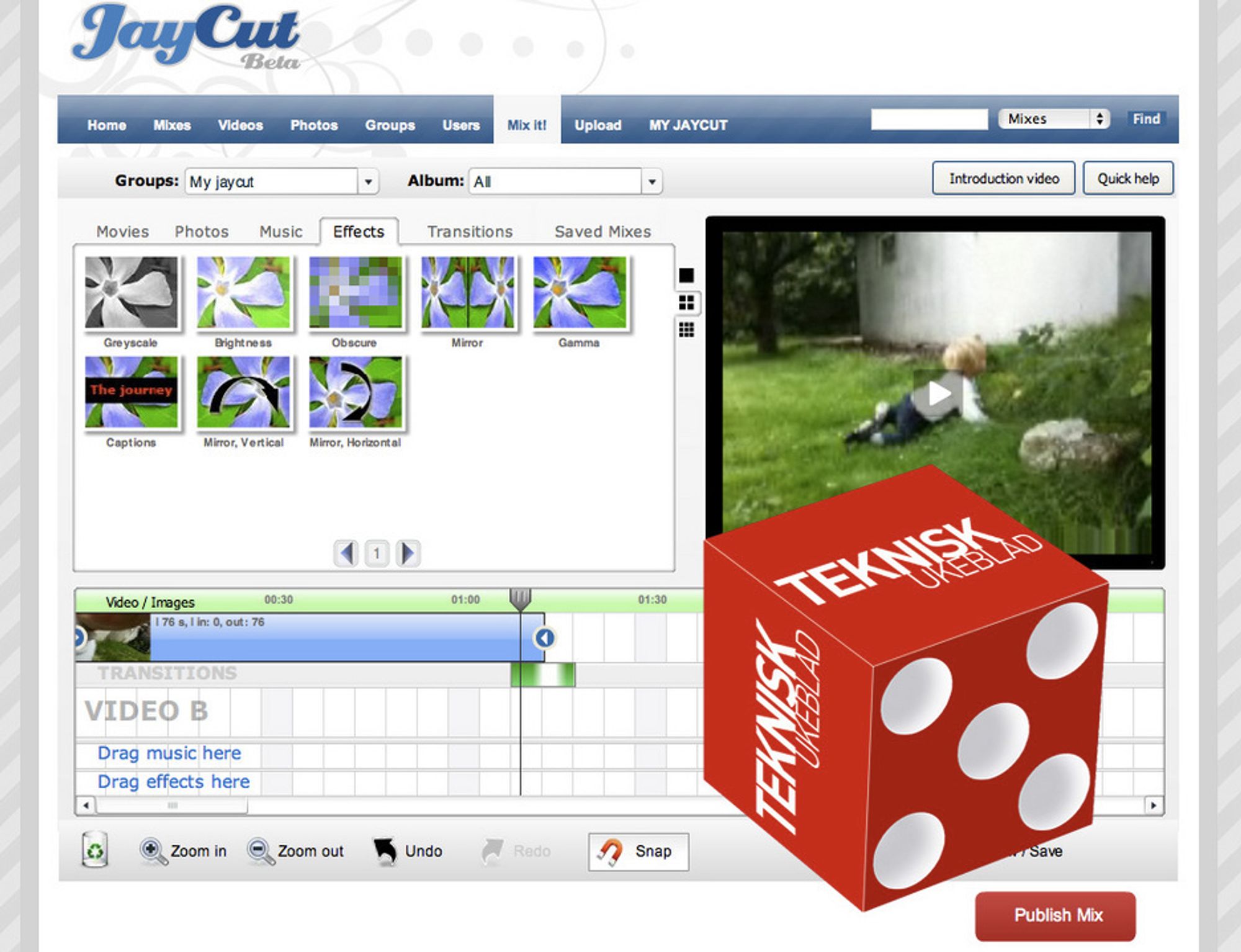Go to Home in navigation bar

(107, 125)
